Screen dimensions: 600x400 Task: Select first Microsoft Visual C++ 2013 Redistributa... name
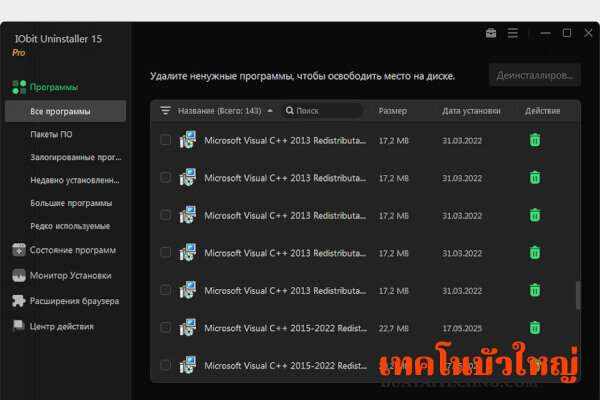pyautogui.click(x=285, y=140)
